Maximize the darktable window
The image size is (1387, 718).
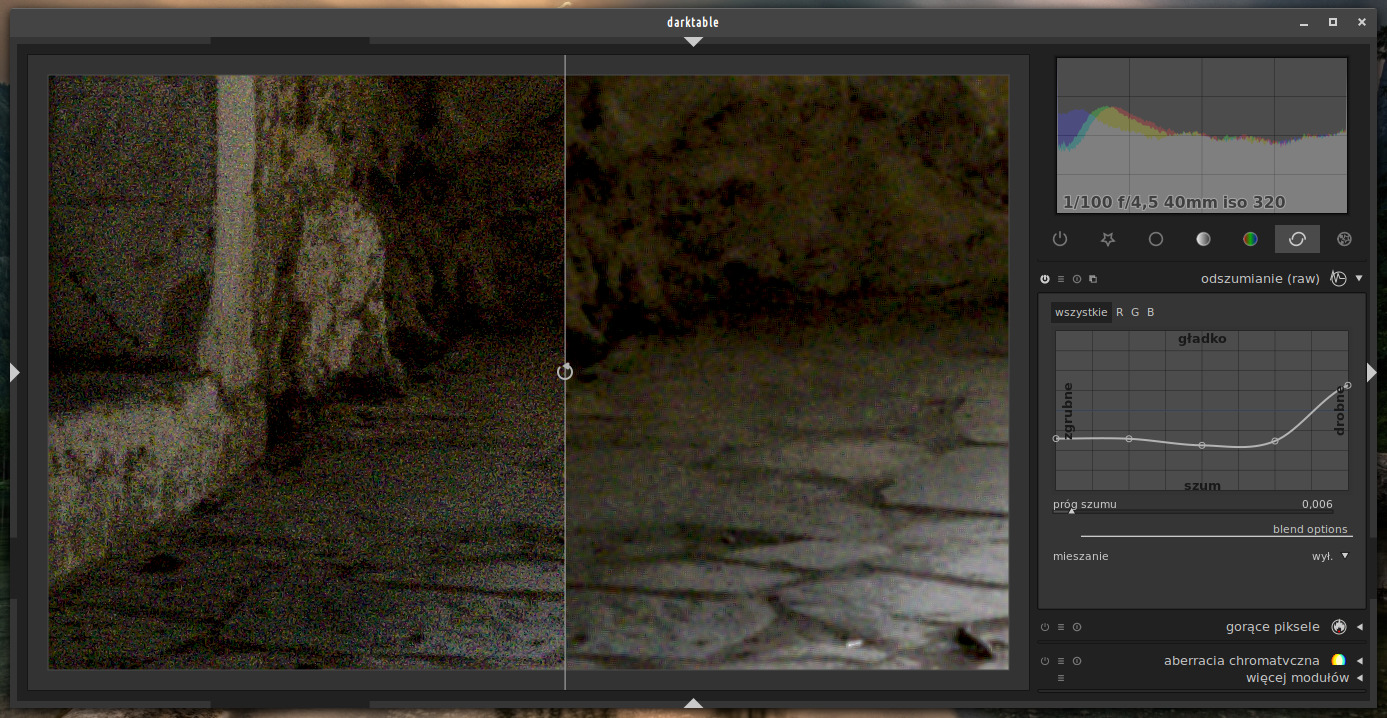[1333, 21]
